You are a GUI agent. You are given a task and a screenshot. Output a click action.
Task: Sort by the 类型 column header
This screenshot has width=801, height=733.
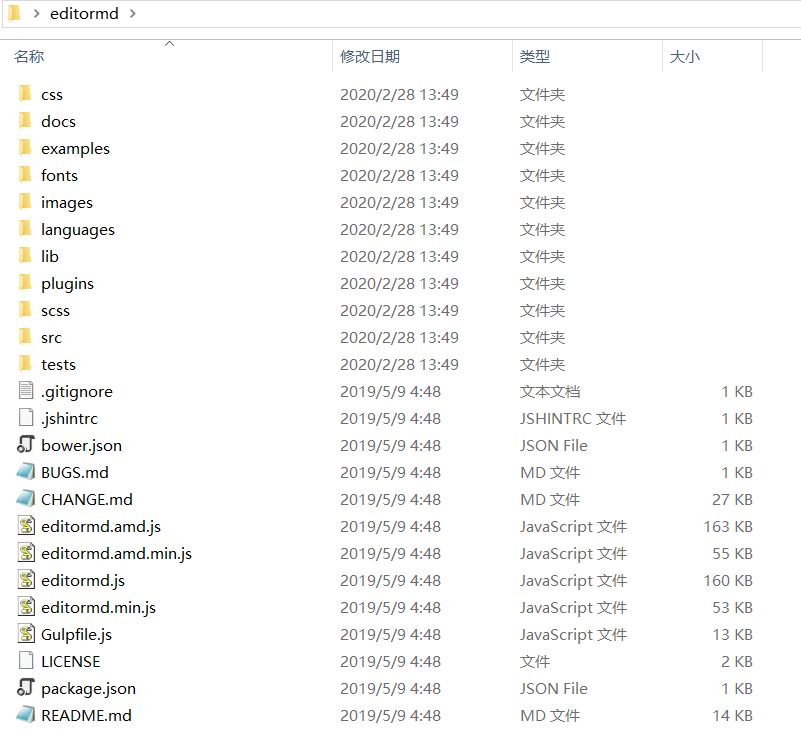[535, 56]
